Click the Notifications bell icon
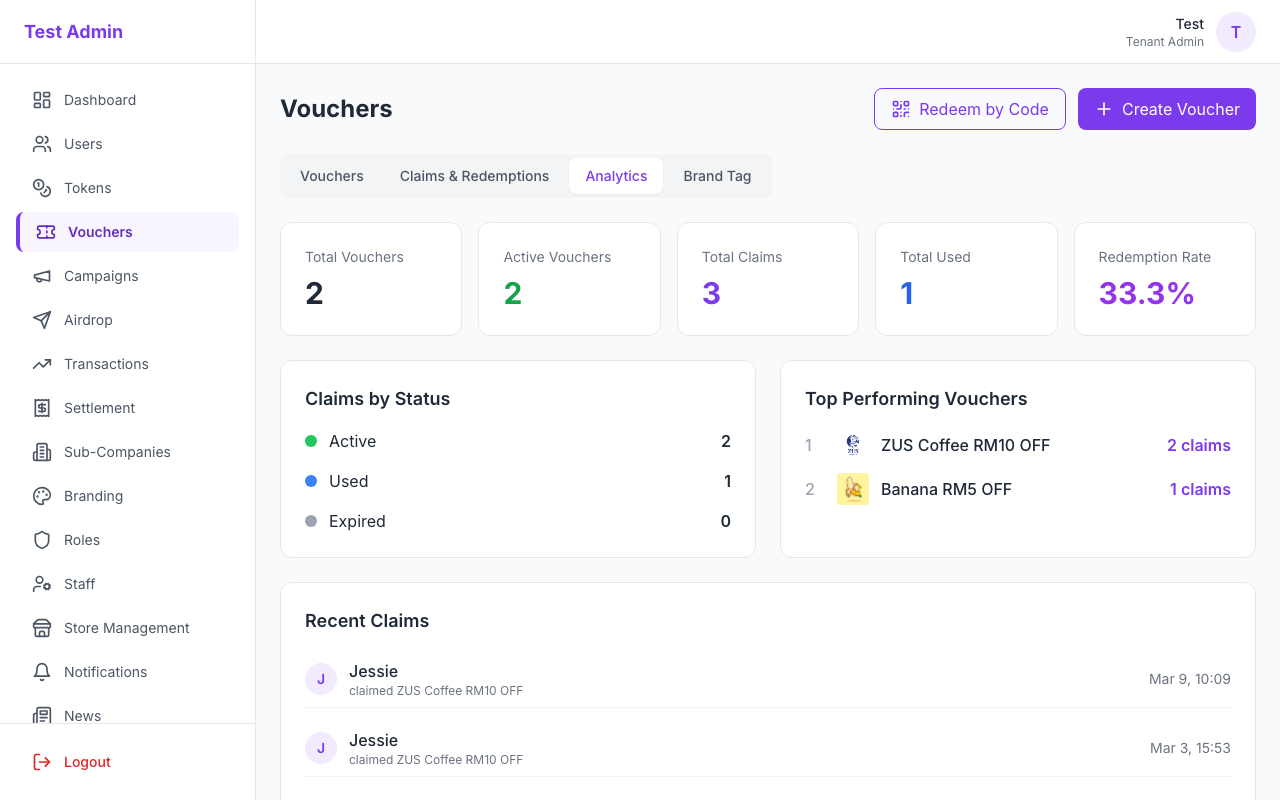 click(x=41, y=672)
